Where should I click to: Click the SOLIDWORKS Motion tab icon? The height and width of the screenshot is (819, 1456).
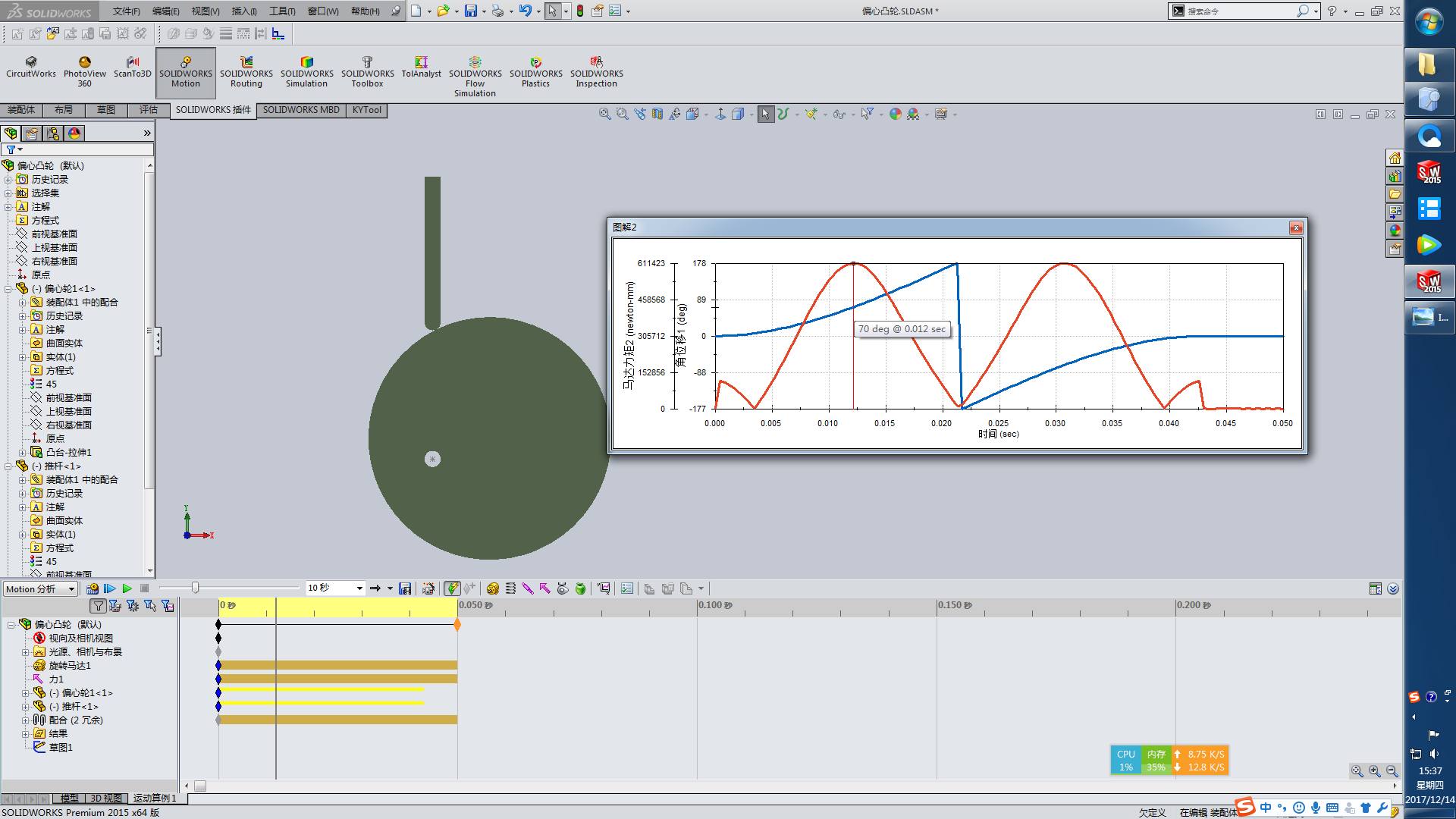pos(186,71)
